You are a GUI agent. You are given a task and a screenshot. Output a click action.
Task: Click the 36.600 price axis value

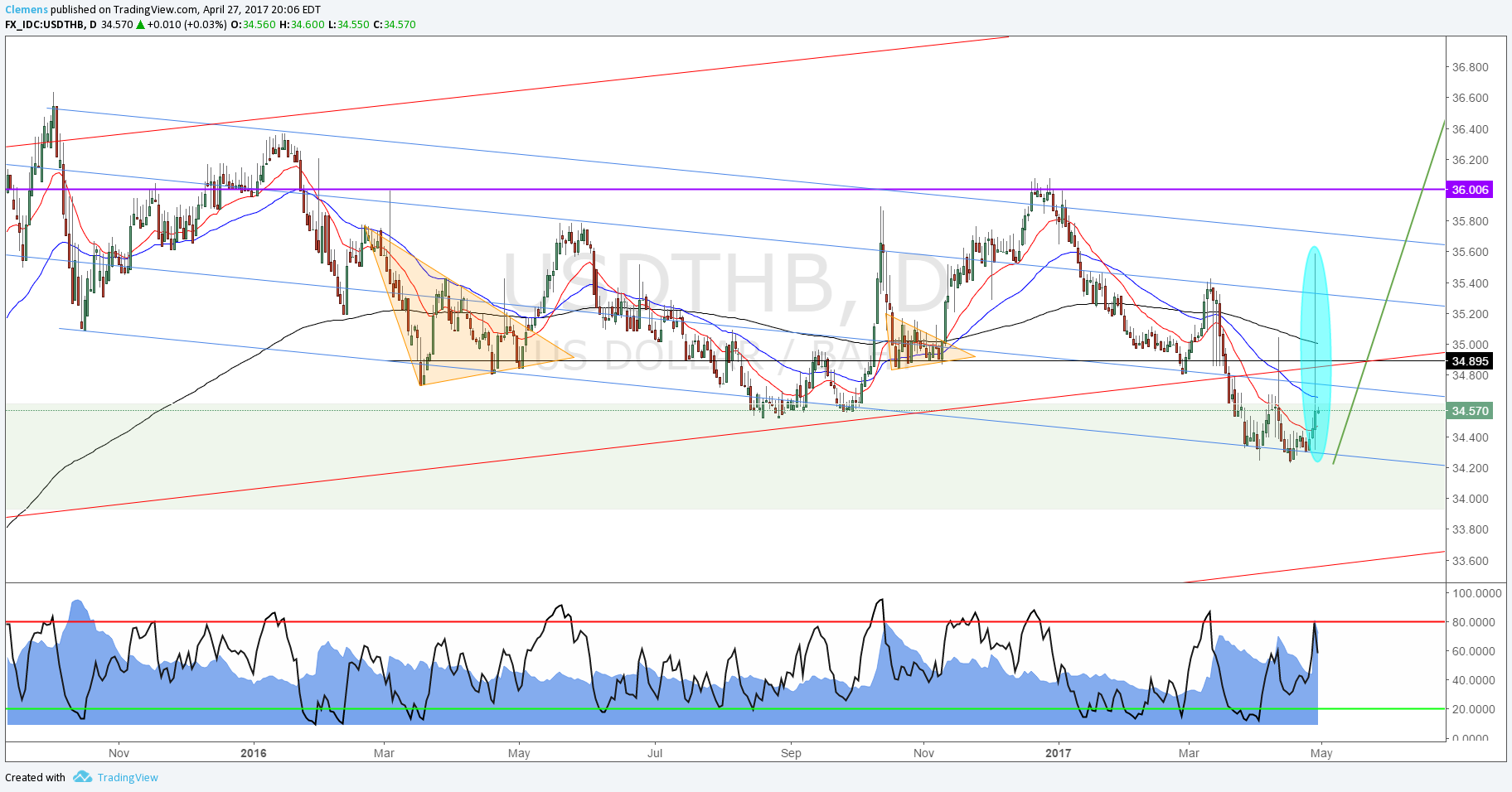coord(1470,98)
